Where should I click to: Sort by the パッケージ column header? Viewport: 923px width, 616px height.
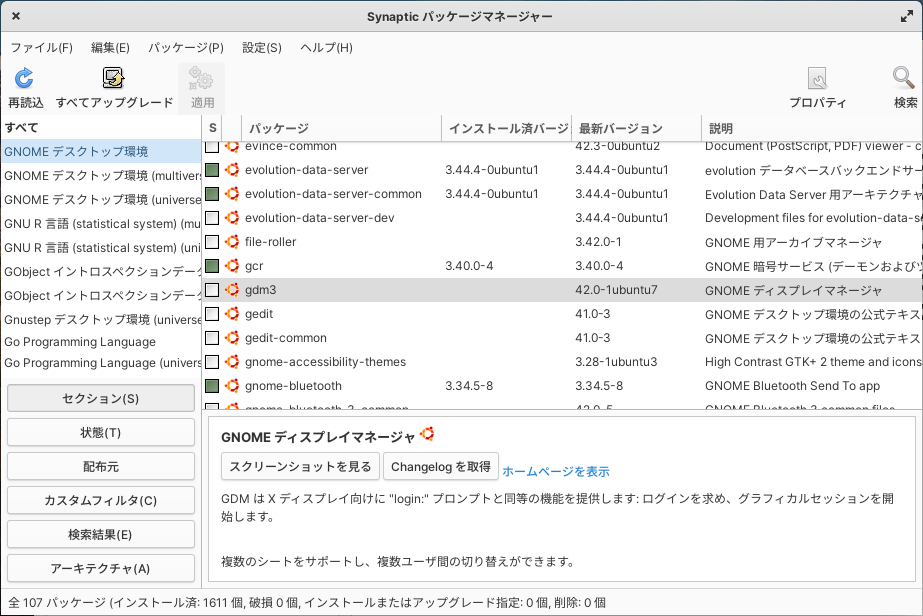(341, 128)
